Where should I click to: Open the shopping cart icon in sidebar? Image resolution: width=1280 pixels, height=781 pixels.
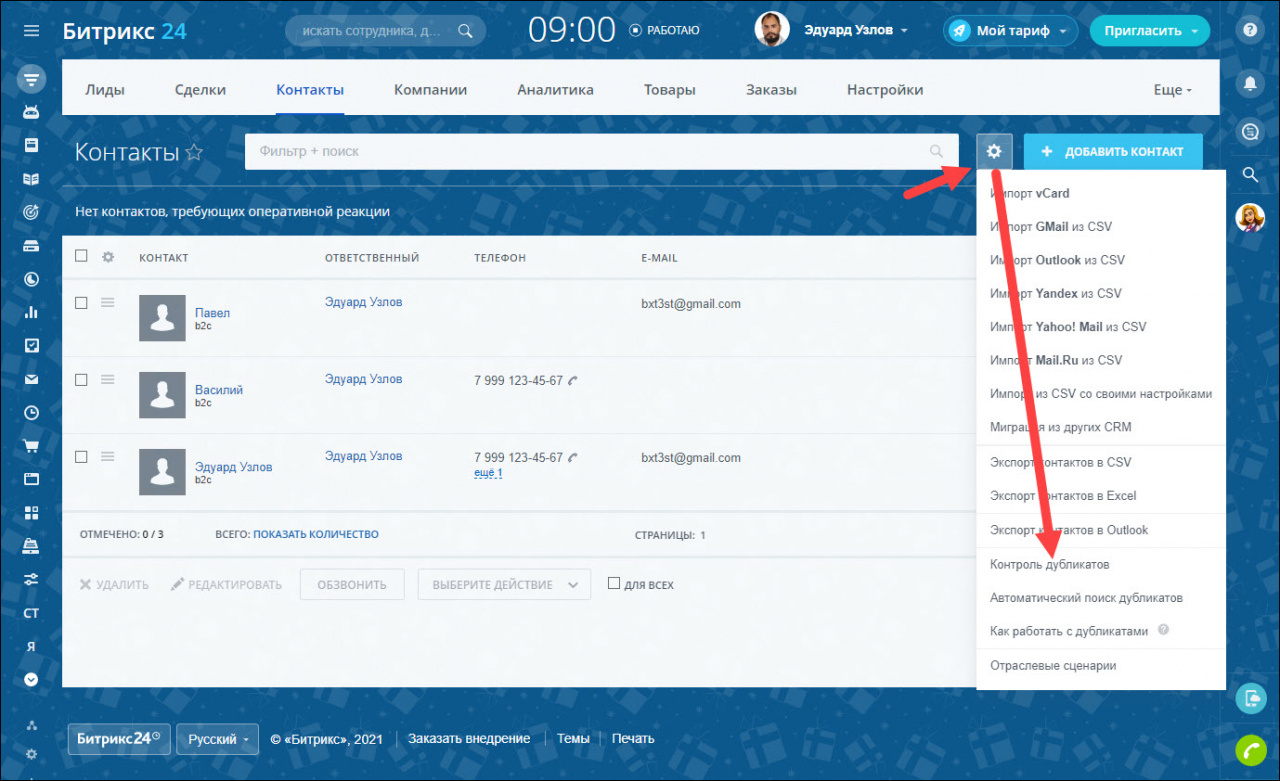click(31, 446)
